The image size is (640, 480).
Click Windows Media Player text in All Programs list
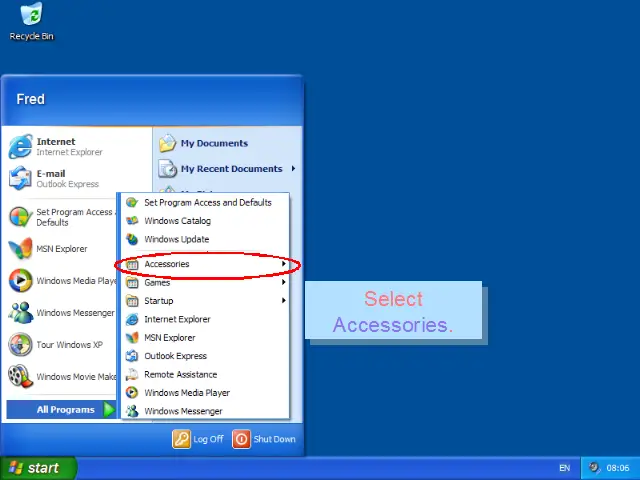pyautogui.click(x=187, y=393)
